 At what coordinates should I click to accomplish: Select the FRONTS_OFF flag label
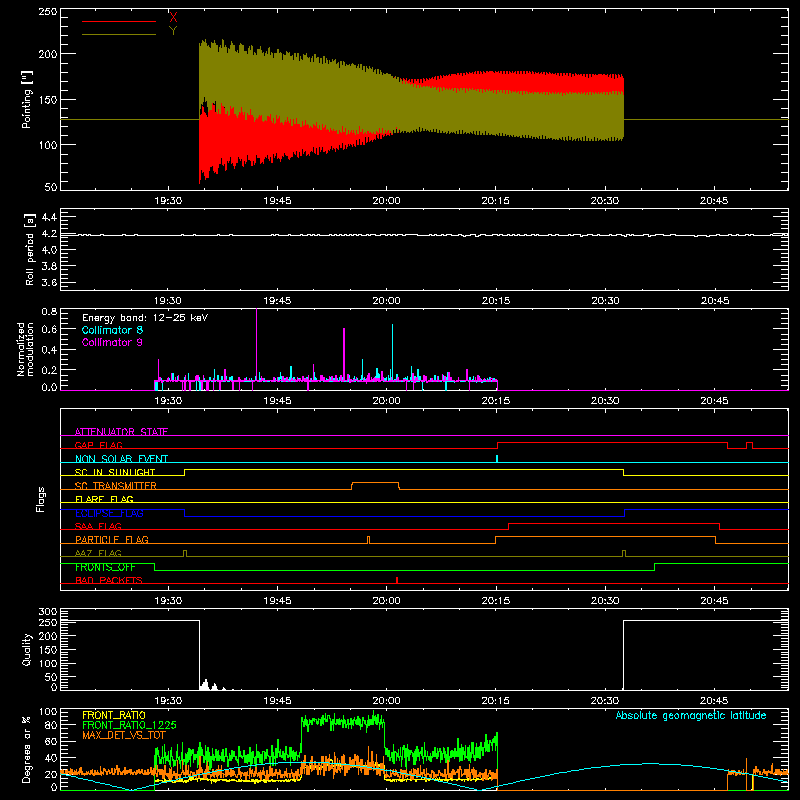coord(105,567)
